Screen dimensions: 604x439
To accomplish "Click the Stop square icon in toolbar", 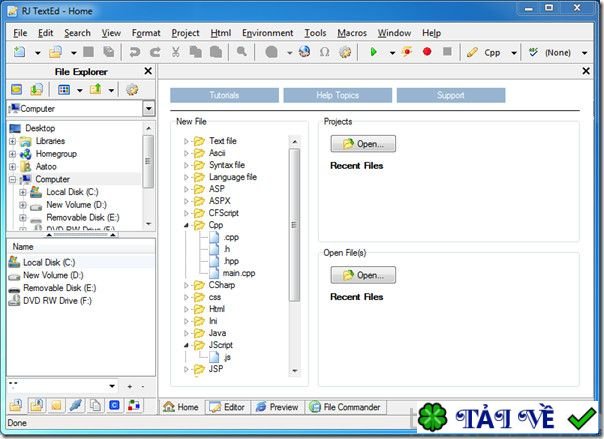I will [x=447, y=51].
